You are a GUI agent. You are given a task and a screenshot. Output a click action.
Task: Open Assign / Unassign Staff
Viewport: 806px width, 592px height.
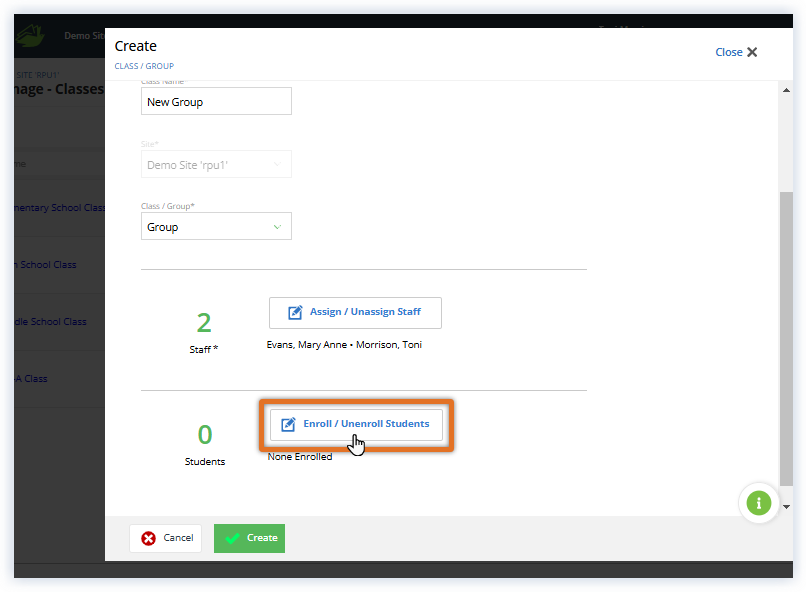pyautogui.click(x=355, y=312)
